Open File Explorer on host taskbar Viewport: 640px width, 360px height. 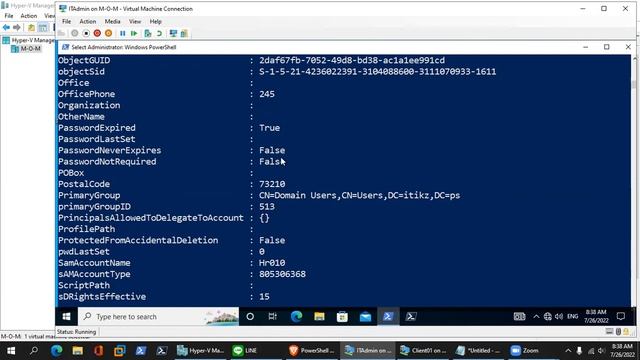(78, 351)
